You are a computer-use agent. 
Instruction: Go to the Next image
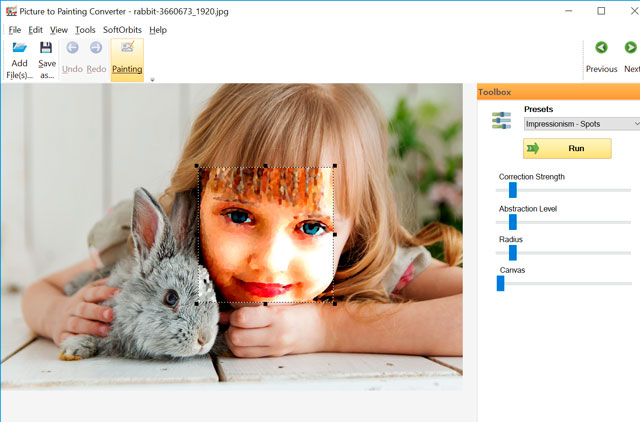[x=630, y=48]
